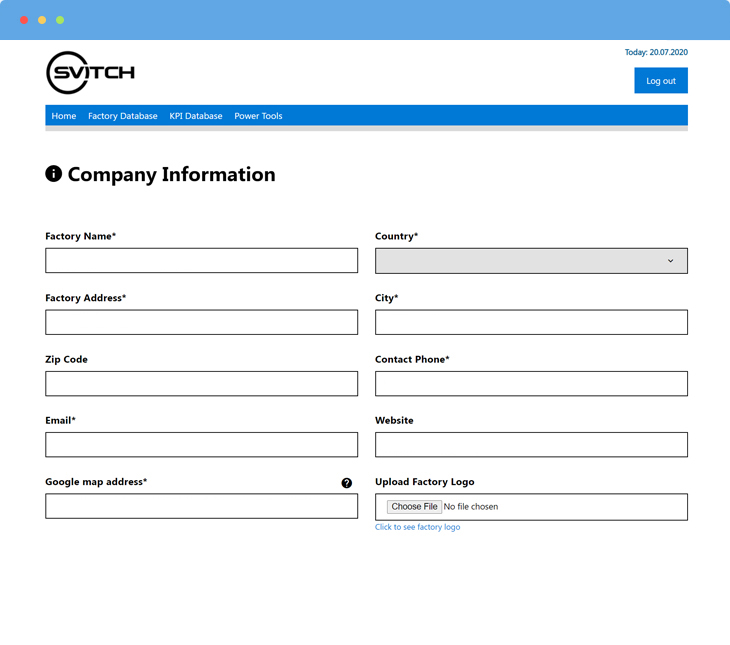Open the Factory Database menu
The height and width of the screenshot is (645, 730).
(122, 116)
